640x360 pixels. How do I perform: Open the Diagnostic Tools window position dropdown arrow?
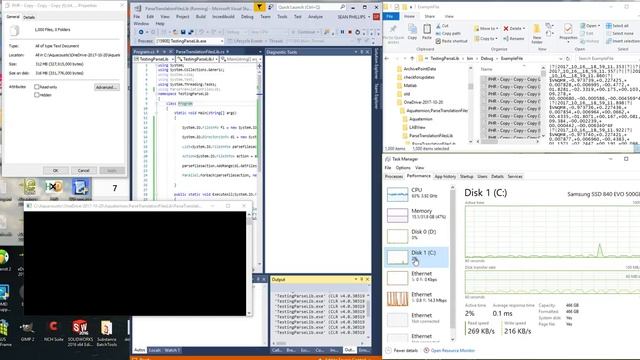(356, 52)
